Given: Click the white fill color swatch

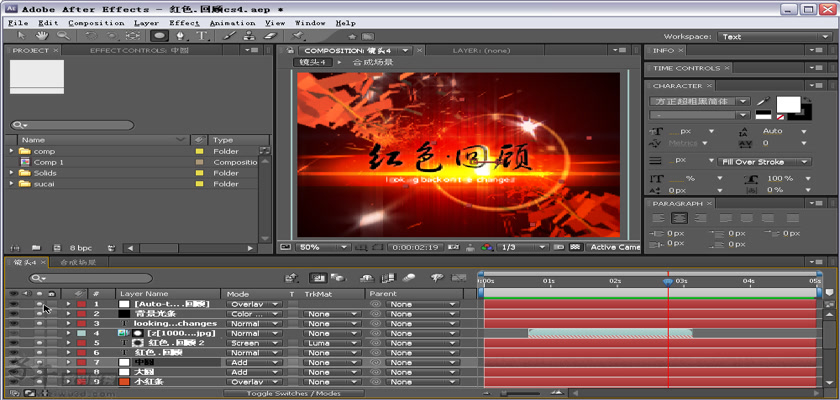Looking at the screenshot, I should click(788, 104).
